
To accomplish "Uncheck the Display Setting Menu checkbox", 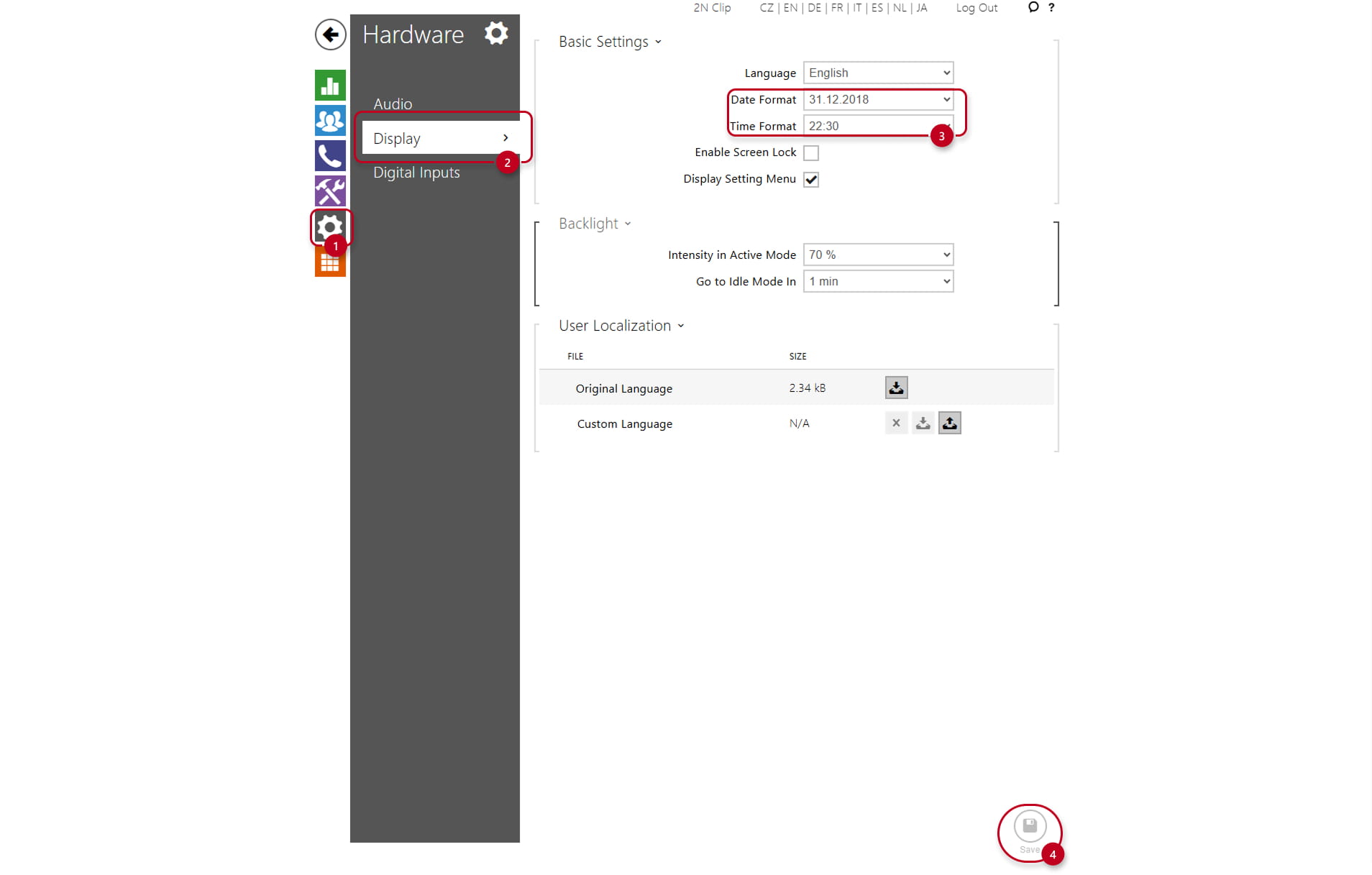I will (811, 180).
